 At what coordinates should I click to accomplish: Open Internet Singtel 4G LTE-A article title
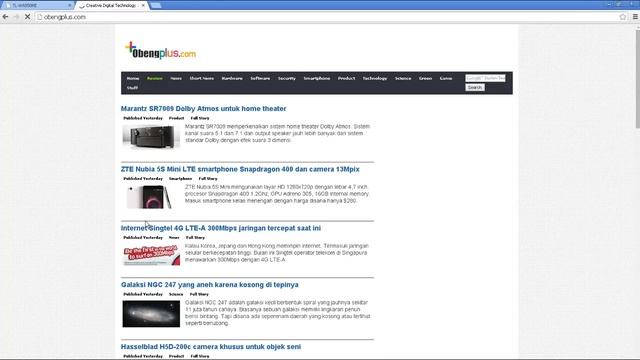click(x=221, y=228)
